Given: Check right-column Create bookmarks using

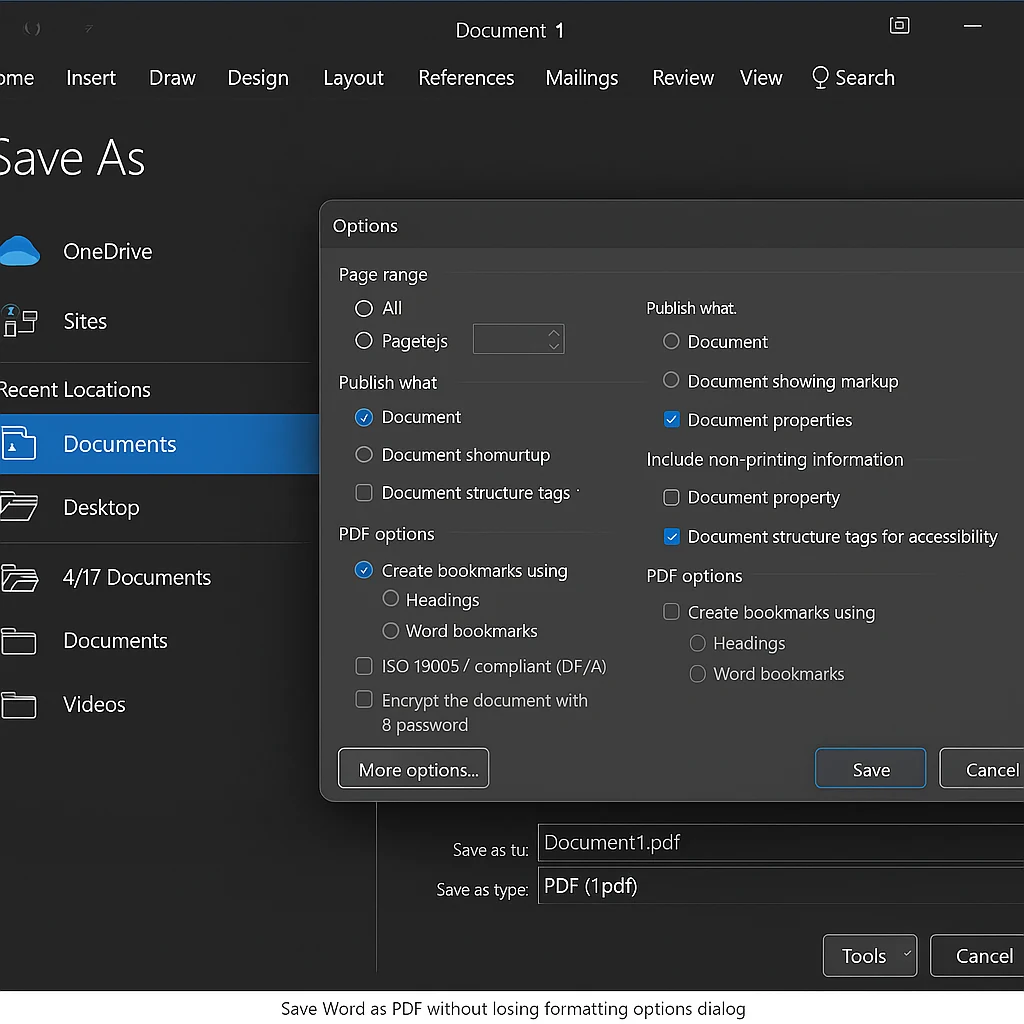Looking at the screenshot, I should click(x=671, y=612).
